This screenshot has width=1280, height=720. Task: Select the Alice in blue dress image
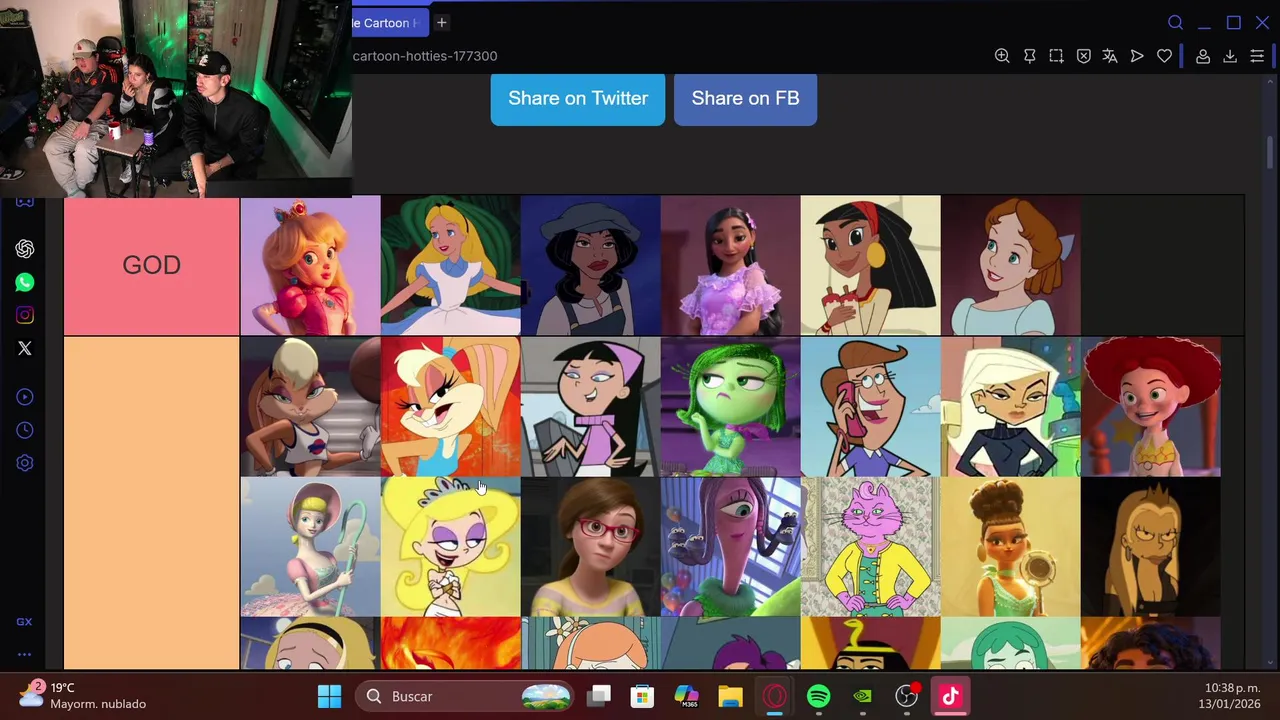point(450,265)
